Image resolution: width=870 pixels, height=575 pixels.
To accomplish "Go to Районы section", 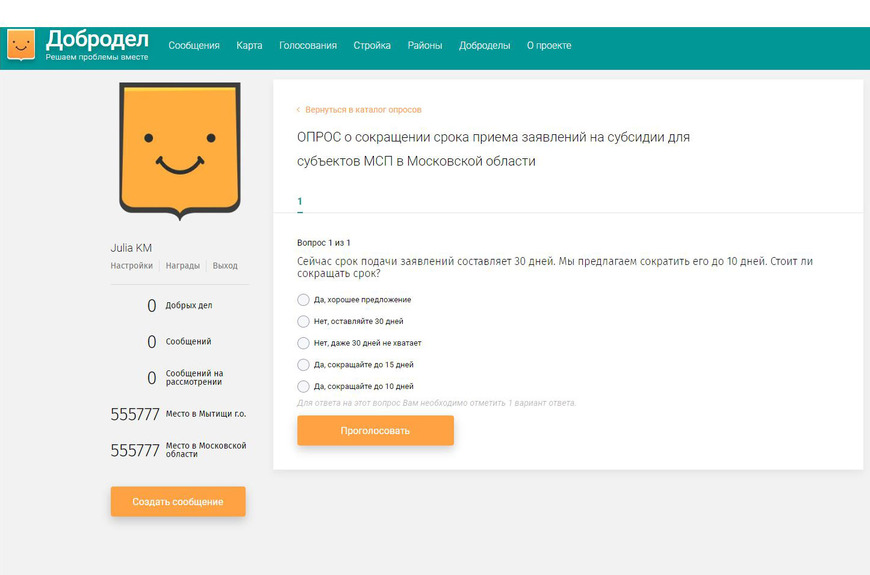I will click(x=425, y=45).
